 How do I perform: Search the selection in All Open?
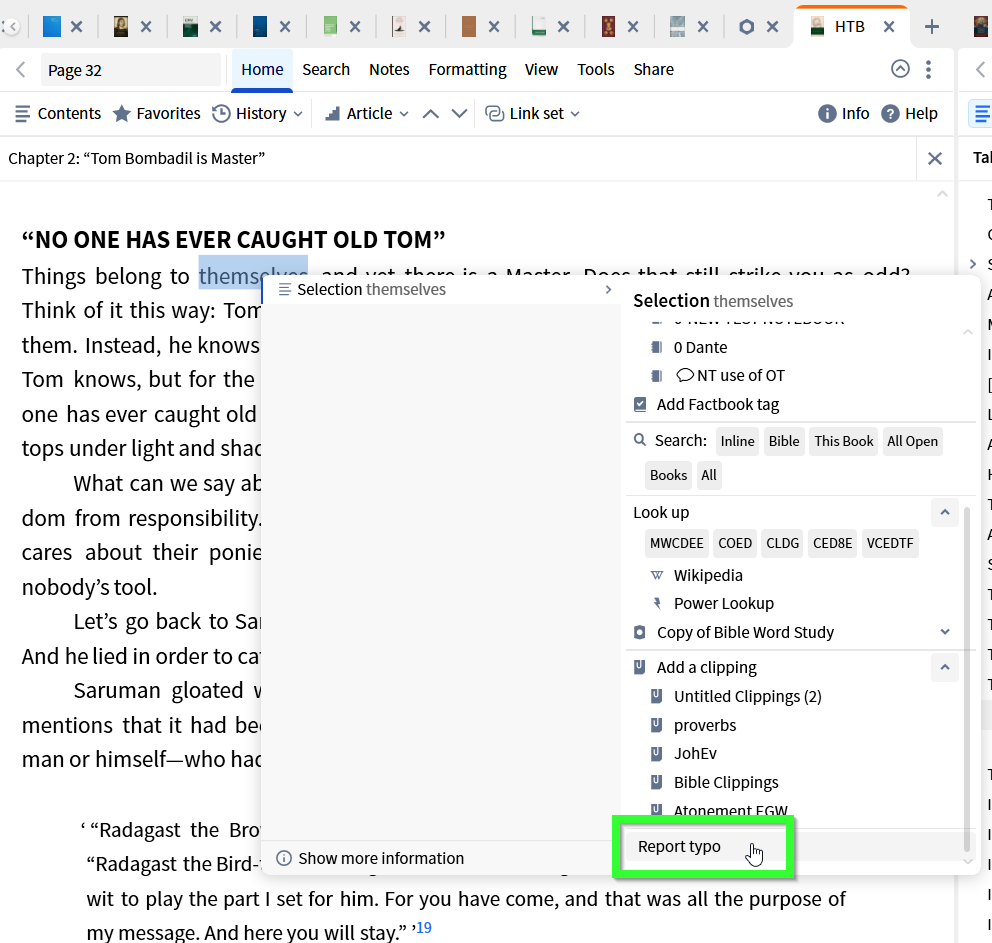pyautogui.click(x=912, y=441)
